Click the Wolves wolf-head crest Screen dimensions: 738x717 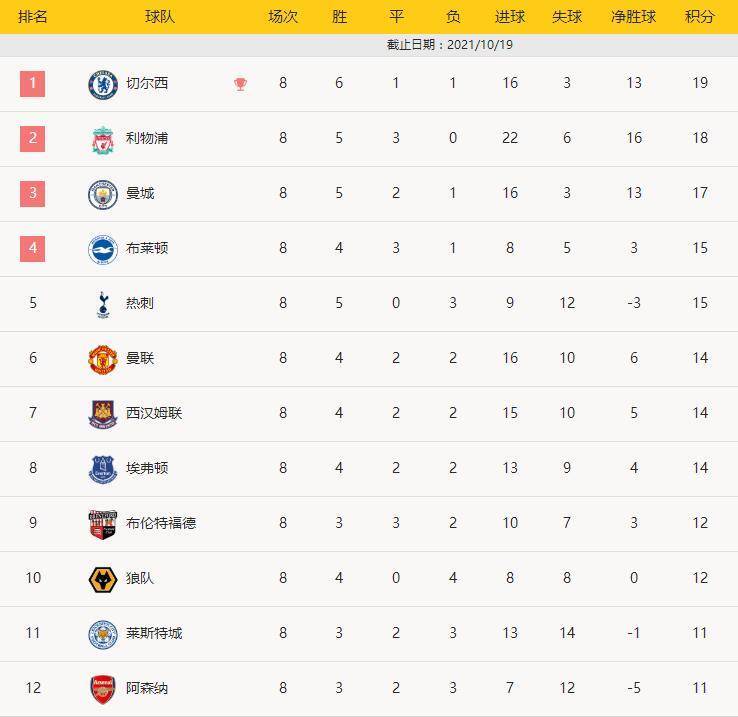pos(103,580)
